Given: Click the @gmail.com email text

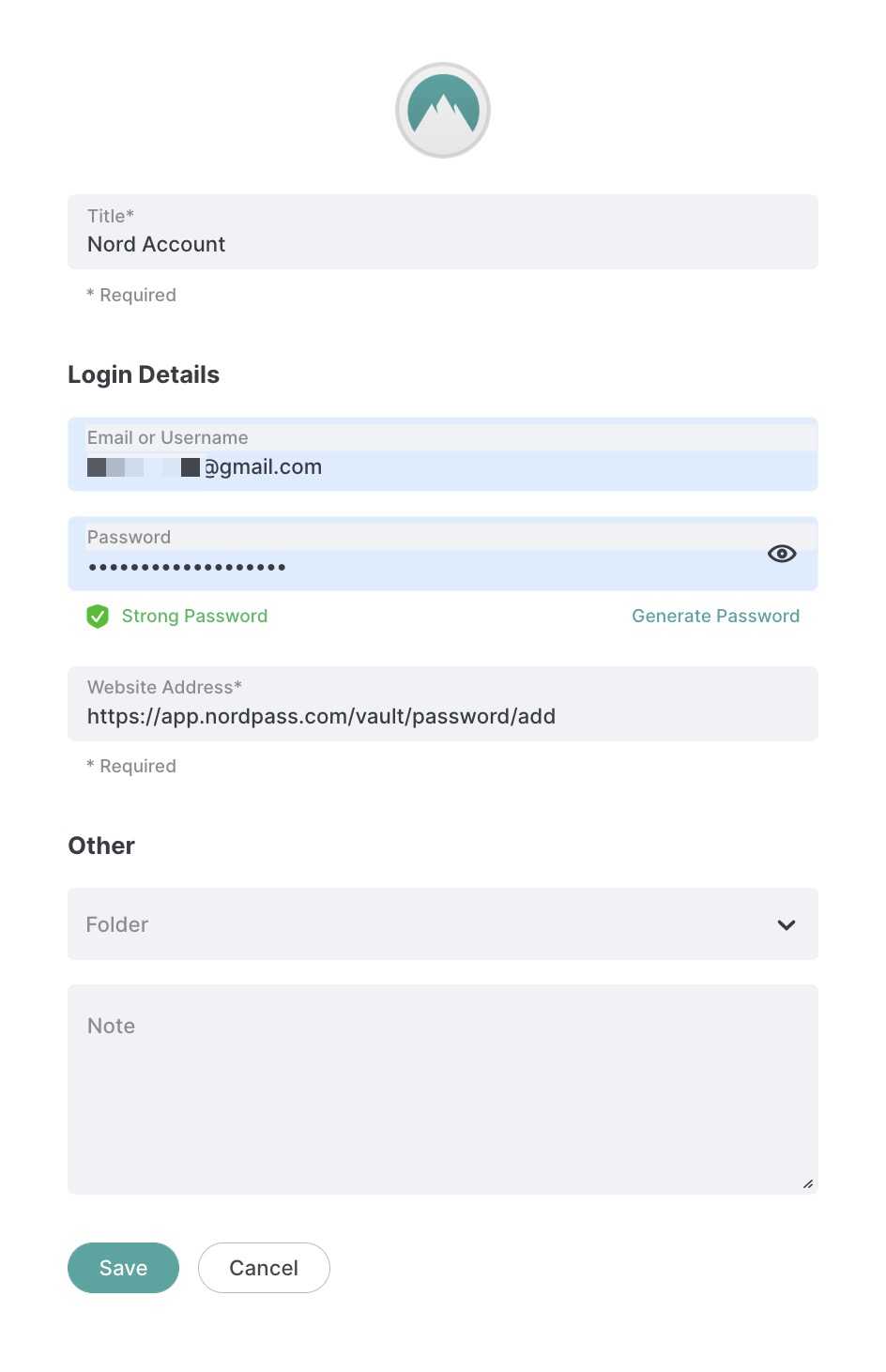Looking at the screenshot, I should (x=263, y=467).
